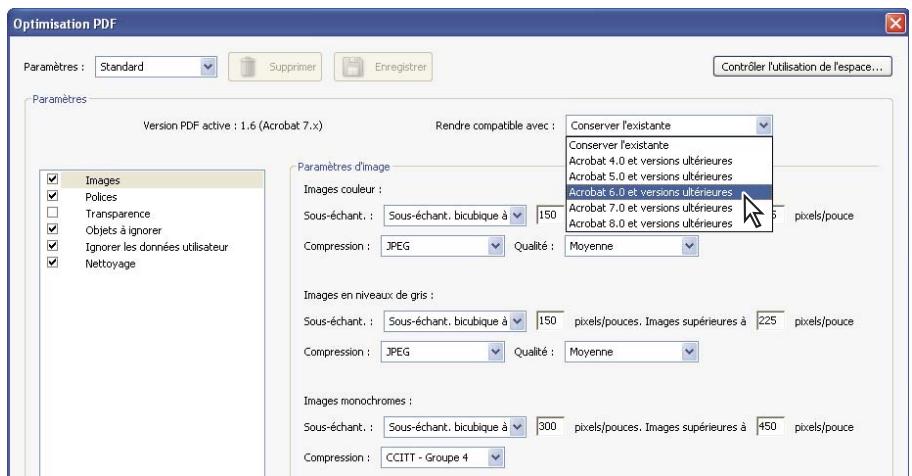Open color images Compression JPEG dropdown

coord(442,246)
